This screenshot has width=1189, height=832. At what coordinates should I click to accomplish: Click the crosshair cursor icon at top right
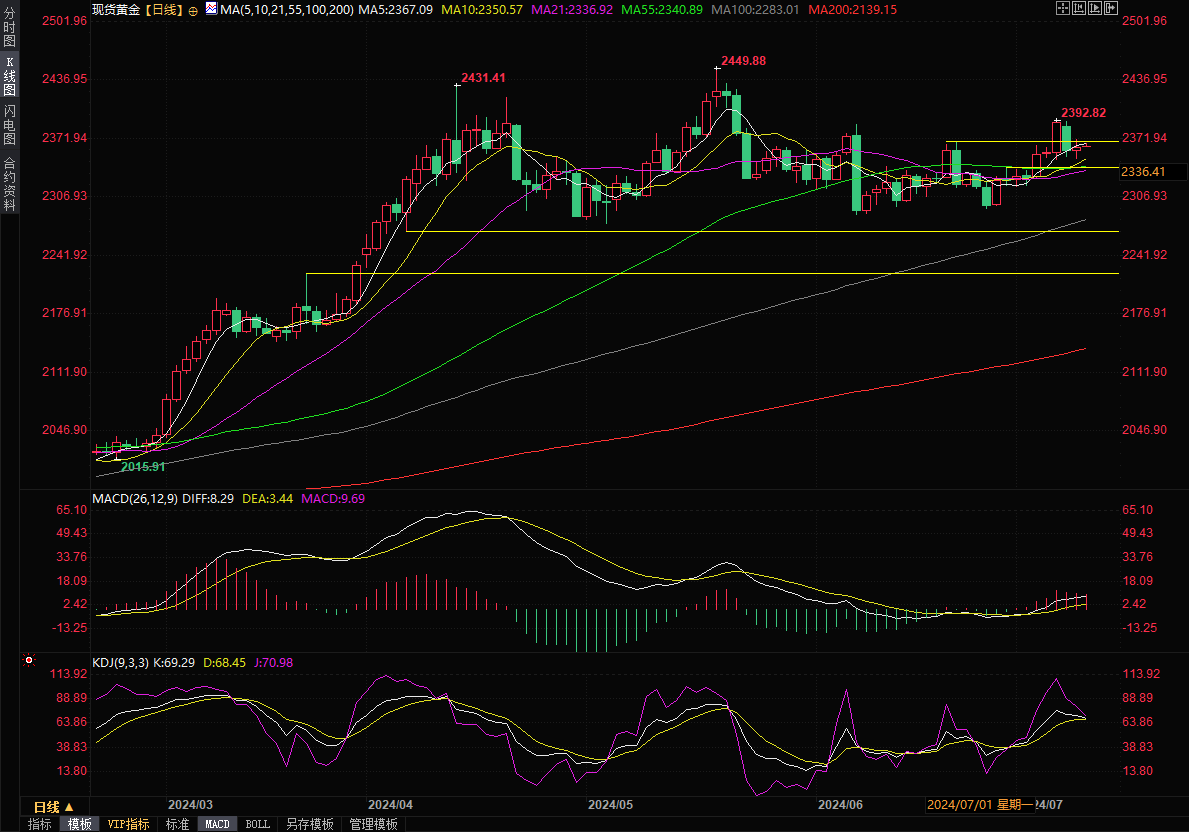pyautogui.click(x=1061, y=8)
